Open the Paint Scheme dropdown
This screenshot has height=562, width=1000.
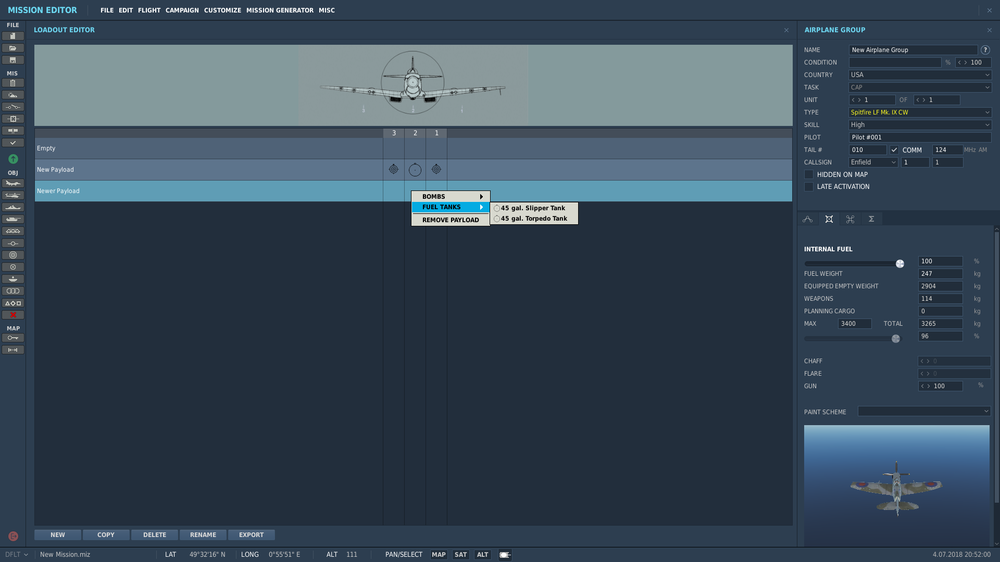(923, 411)
